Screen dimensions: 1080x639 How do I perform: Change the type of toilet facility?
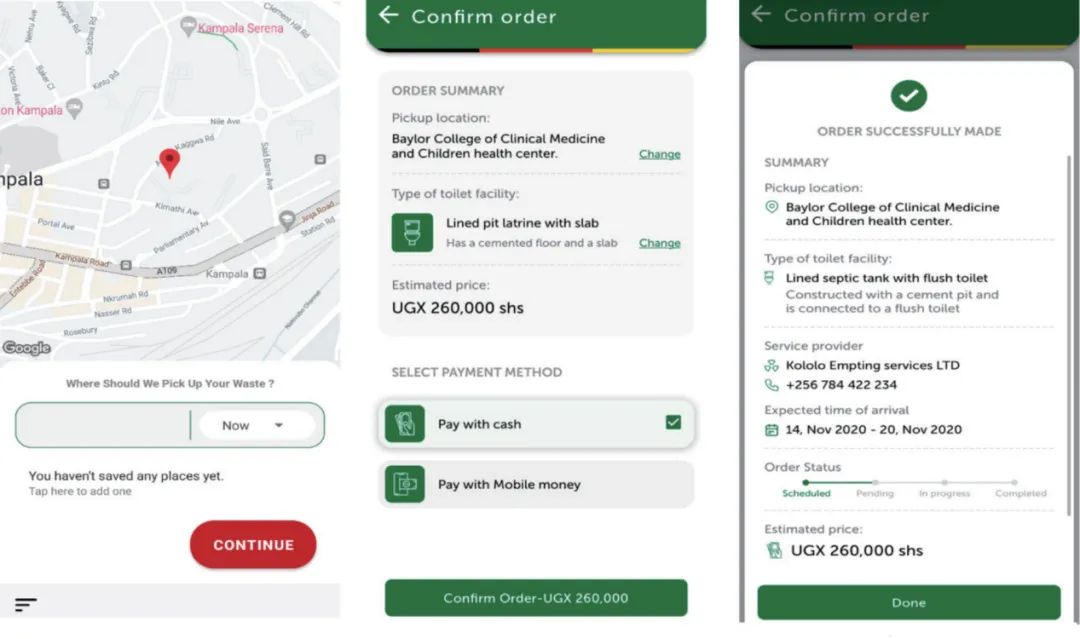[x=659, y=243]
